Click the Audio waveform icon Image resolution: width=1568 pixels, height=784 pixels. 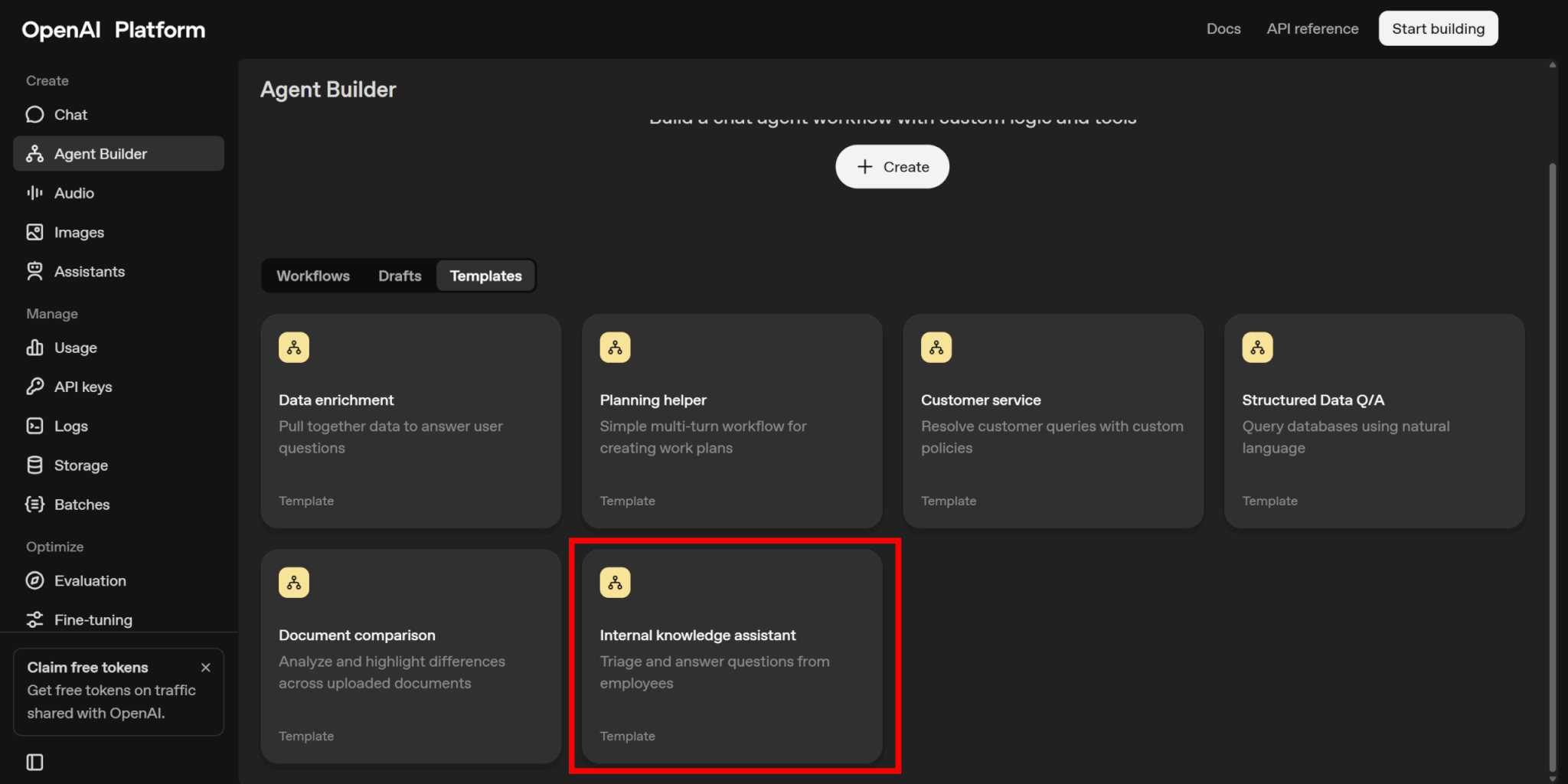[x=34, y=193]
